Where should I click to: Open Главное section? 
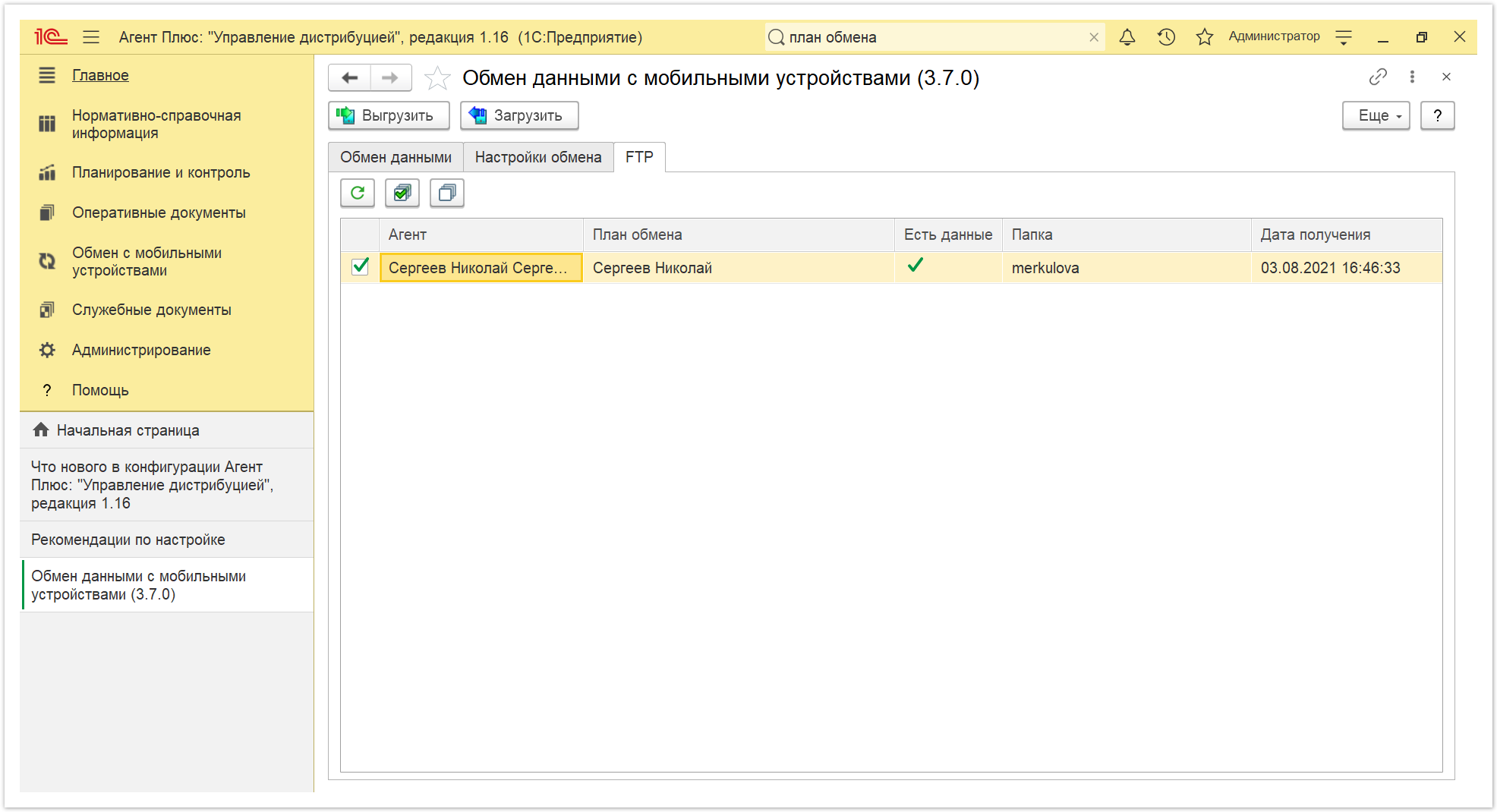pyautogui.click(x=100, y=75)
